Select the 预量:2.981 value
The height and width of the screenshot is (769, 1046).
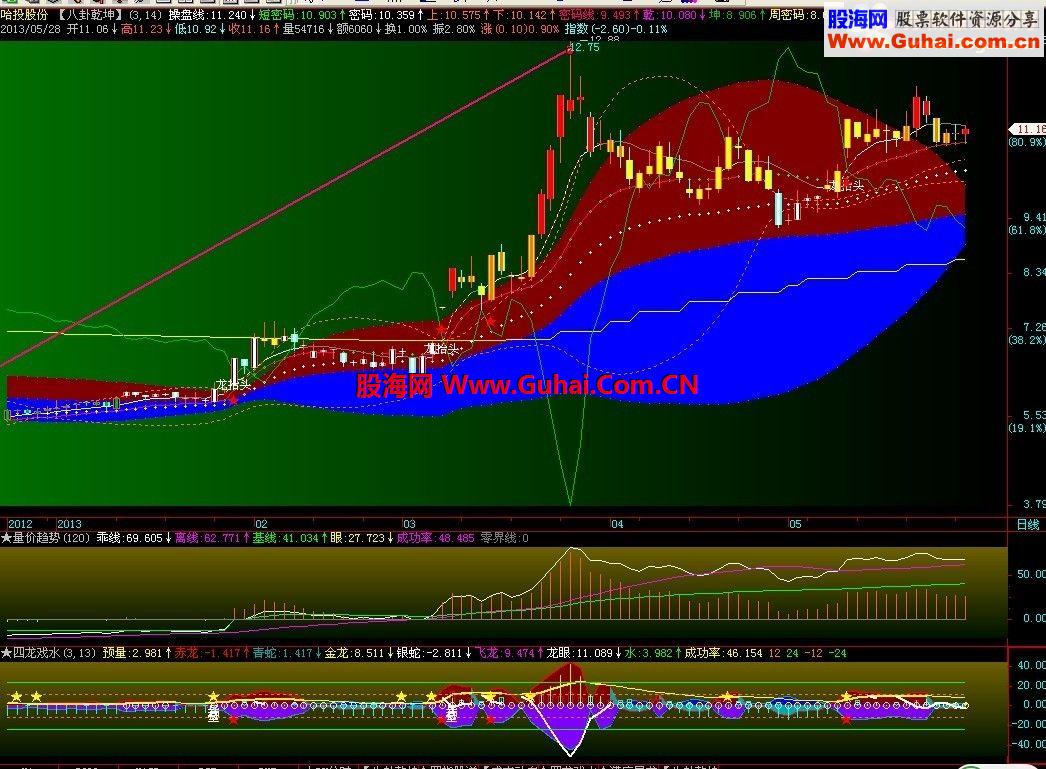(x=131, y=654)
